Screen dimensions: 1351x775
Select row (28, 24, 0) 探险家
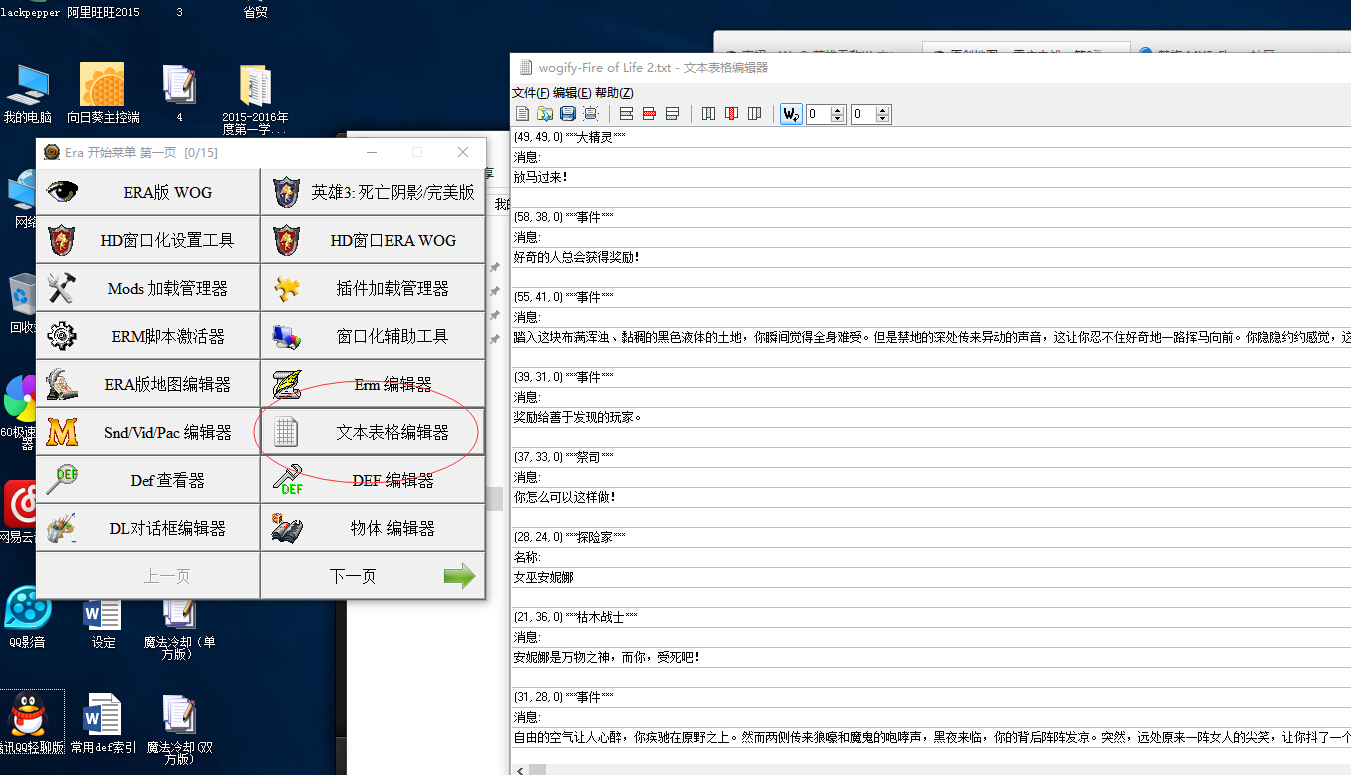click(x=931, y=536)
